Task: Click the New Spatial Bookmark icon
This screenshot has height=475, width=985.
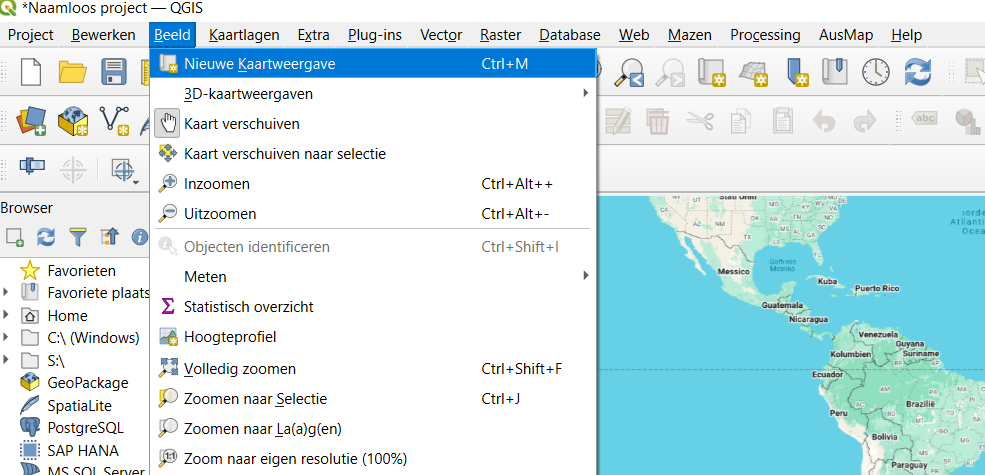Action: [797, 71]
